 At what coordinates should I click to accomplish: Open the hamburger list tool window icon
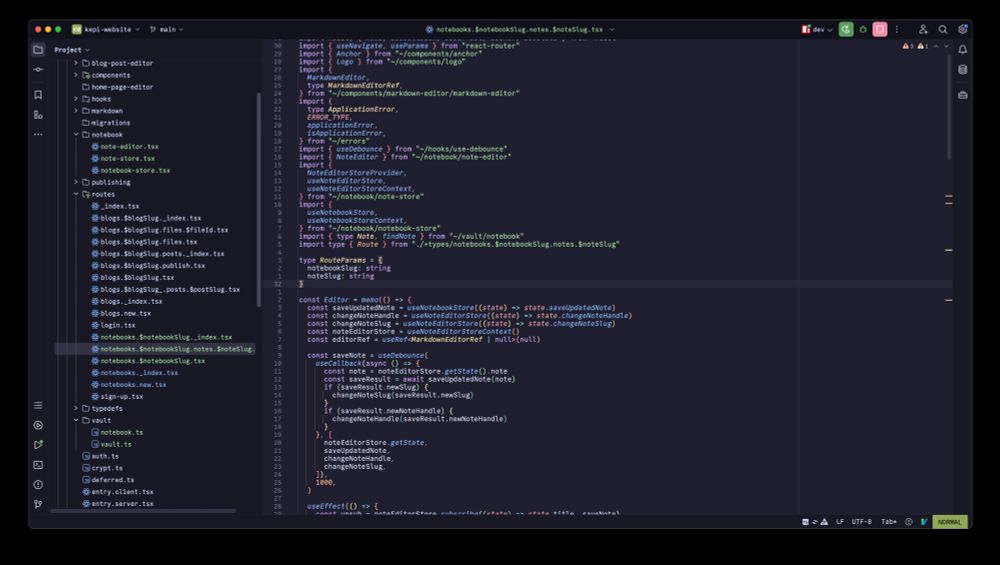(x=38, y=406)
